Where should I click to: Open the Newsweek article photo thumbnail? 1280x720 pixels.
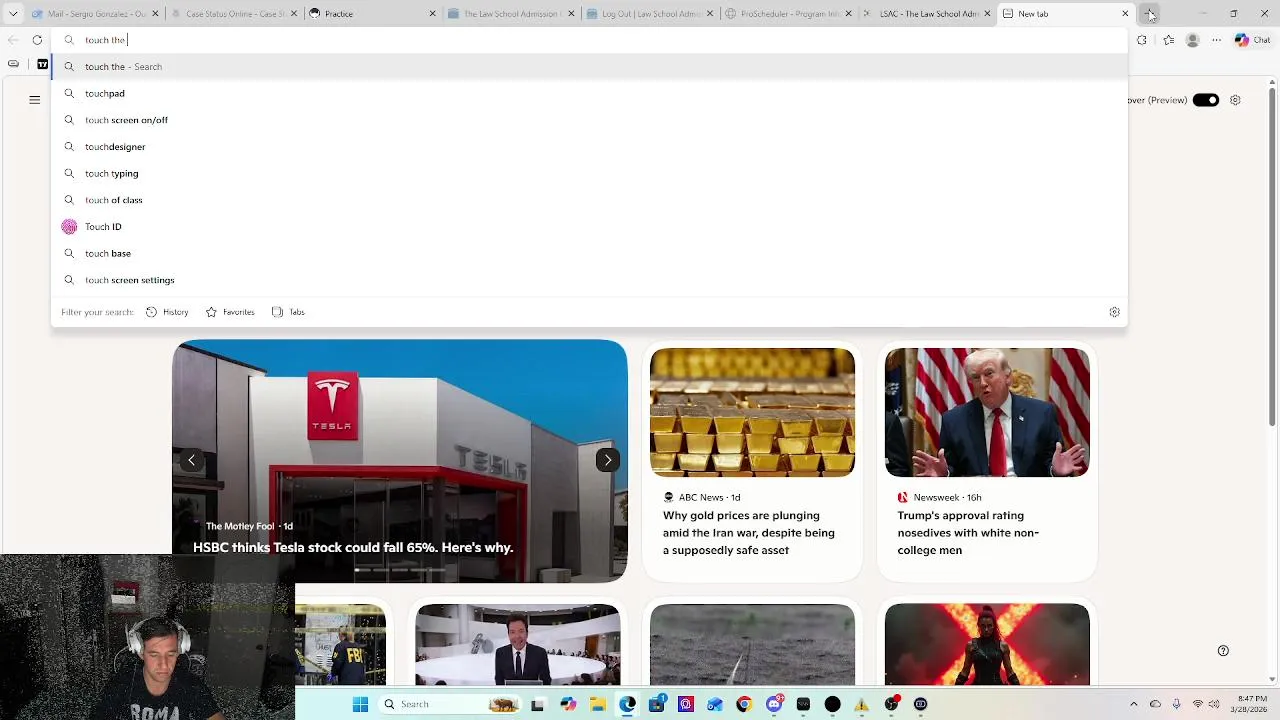pos(987,412)
